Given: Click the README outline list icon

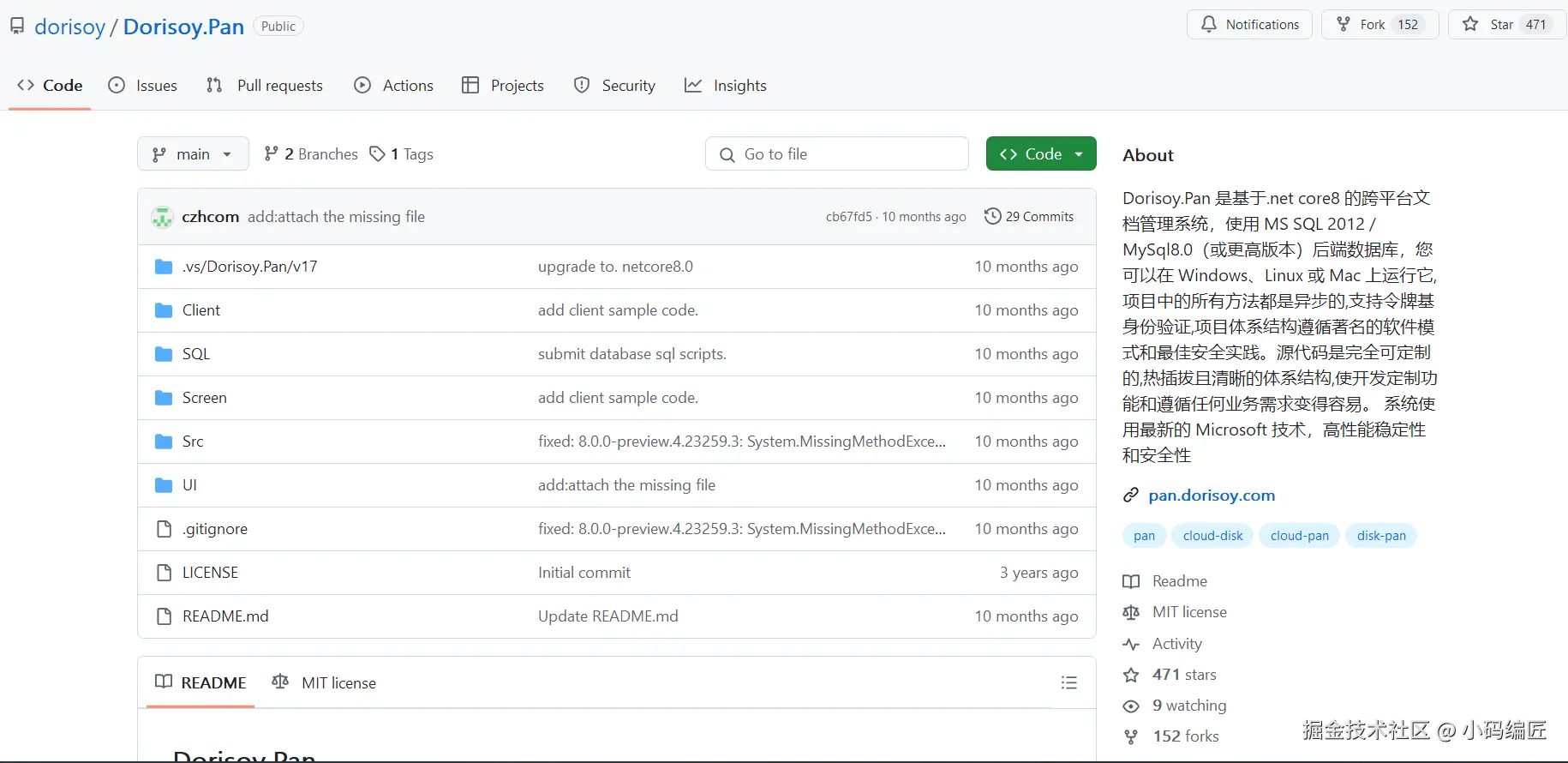Looking at the screenshot, I should (x=1068, y=682).
